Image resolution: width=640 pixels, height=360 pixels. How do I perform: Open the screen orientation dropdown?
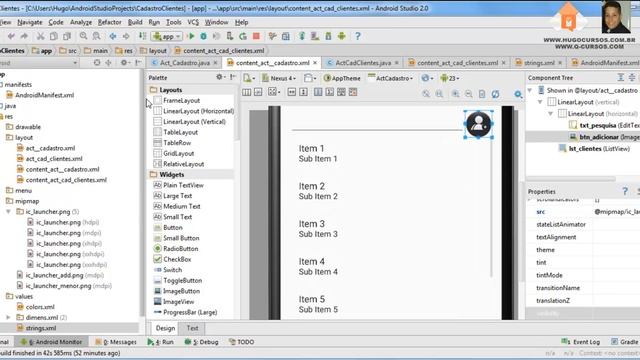[x=310, y=78]
